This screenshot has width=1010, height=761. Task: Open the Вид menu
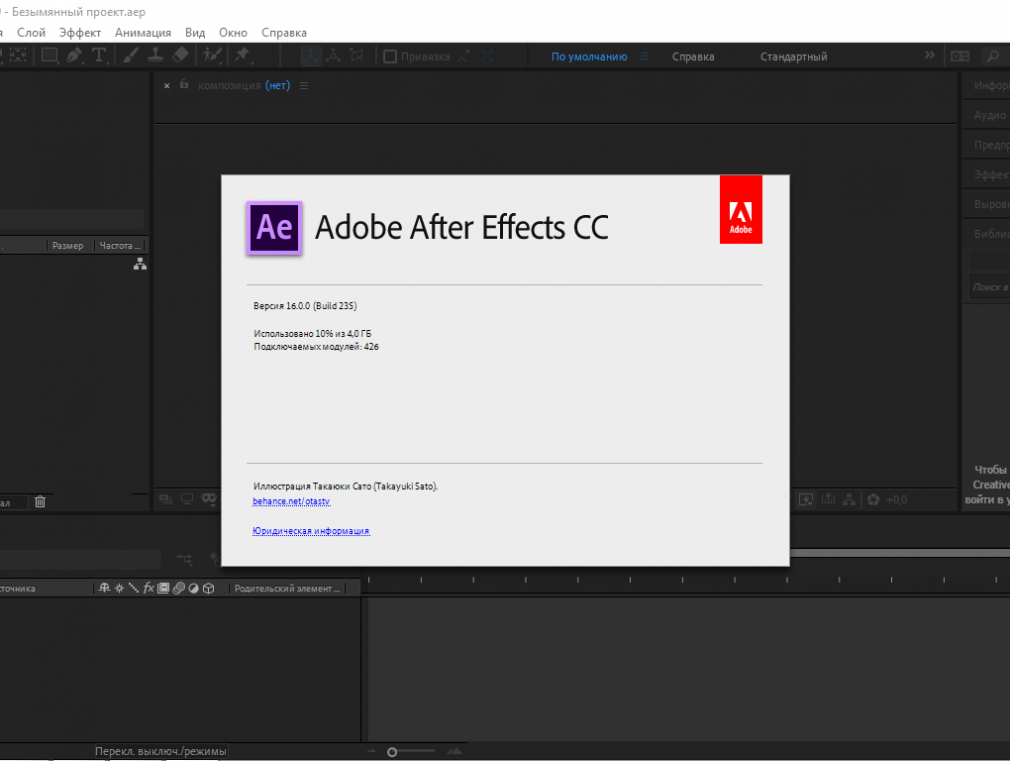click(195, 32)
